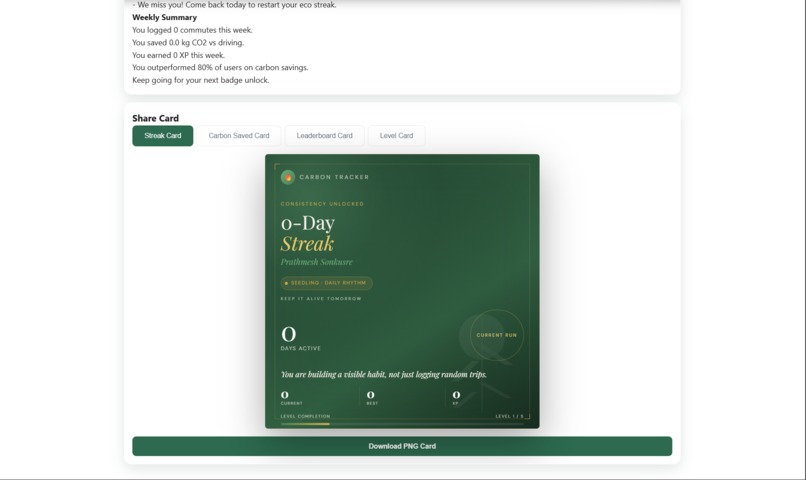This screenshot has width=806, height=480.
Task: Switch to the Carbon Saved Card tab
Action: [239, 136]
